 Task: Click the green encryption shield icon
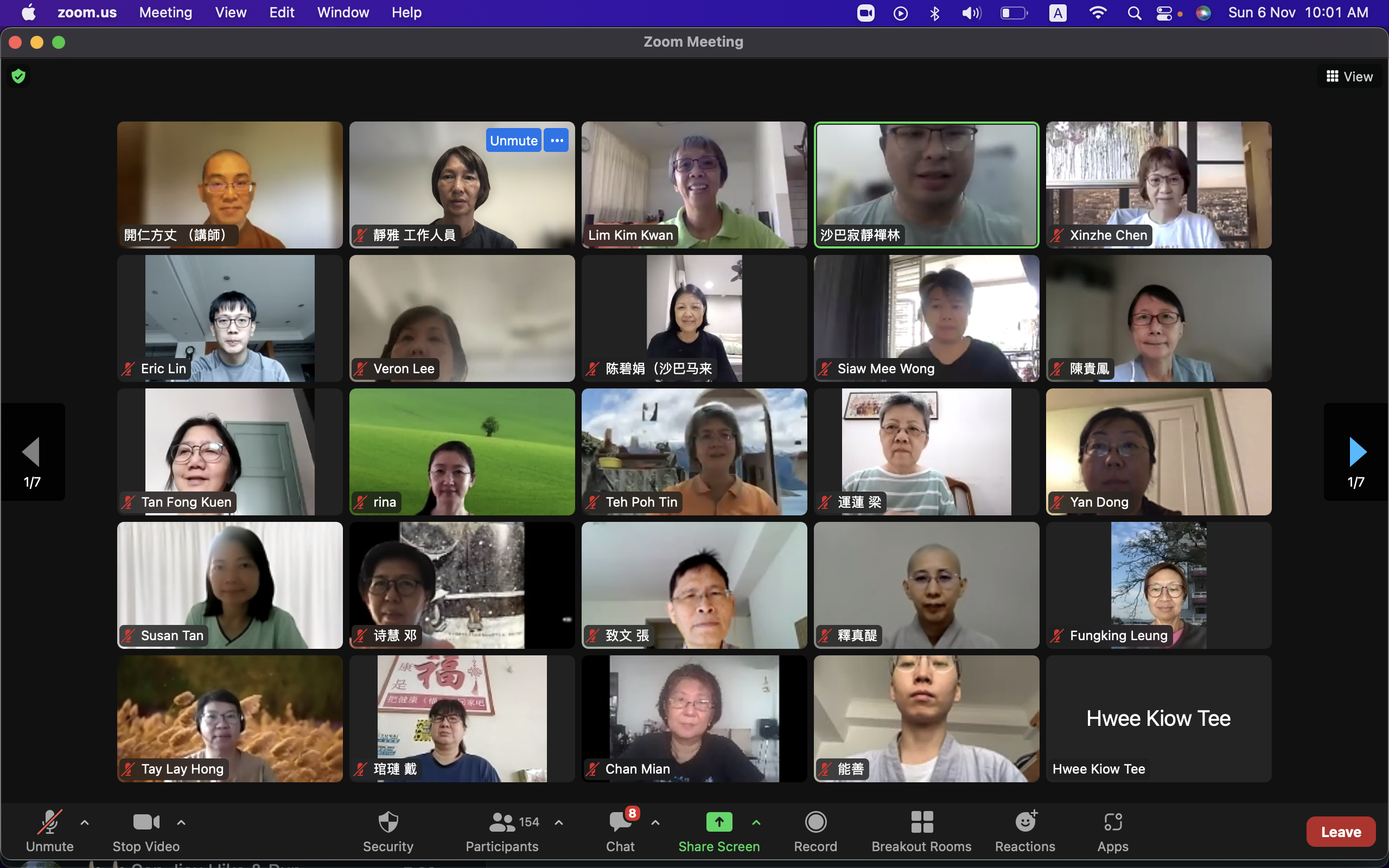click(x=18, y=76)
